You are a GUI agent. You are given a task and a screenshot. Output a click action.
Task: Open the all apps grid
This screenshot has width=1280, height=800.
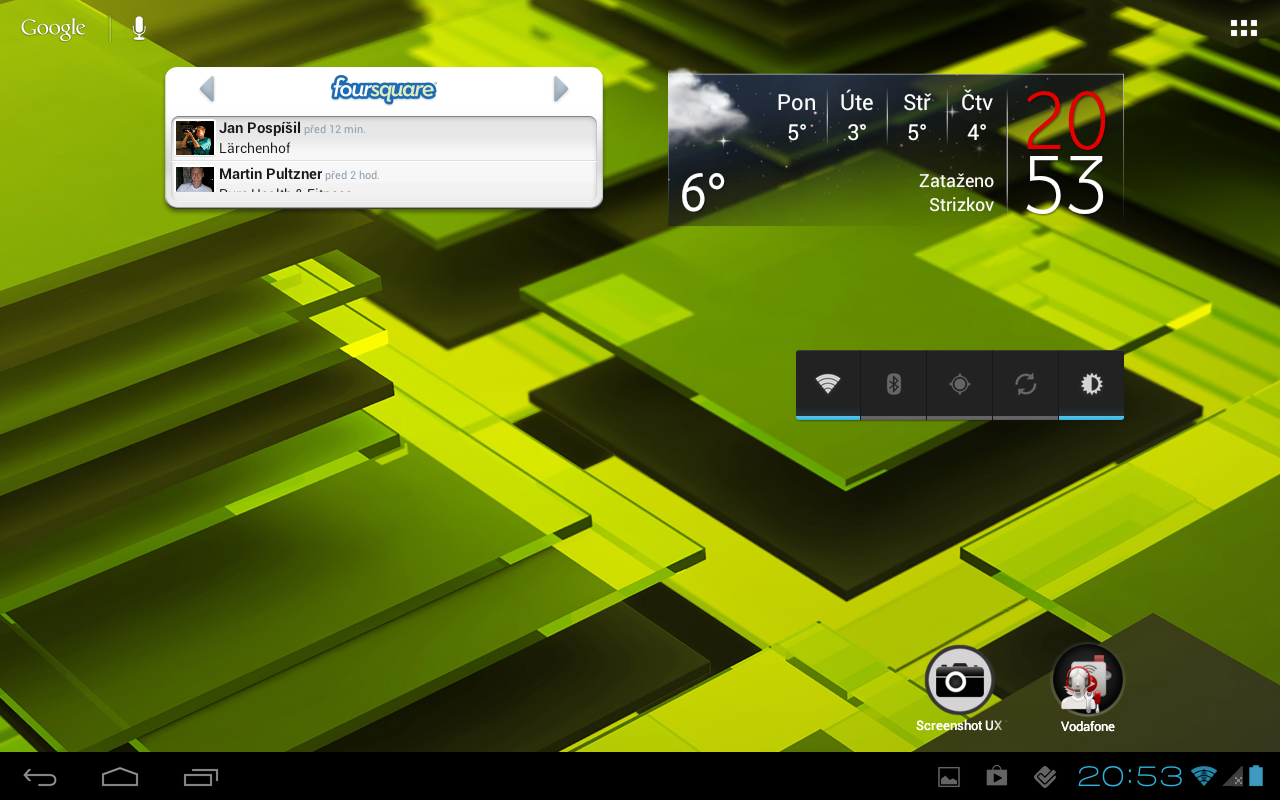click(1243, 28)
